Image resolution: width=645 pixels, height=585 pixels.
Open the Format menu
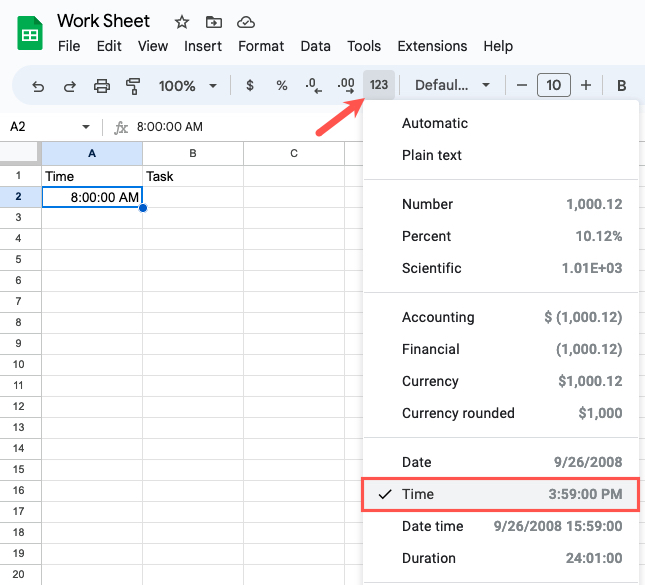point(259,46)
